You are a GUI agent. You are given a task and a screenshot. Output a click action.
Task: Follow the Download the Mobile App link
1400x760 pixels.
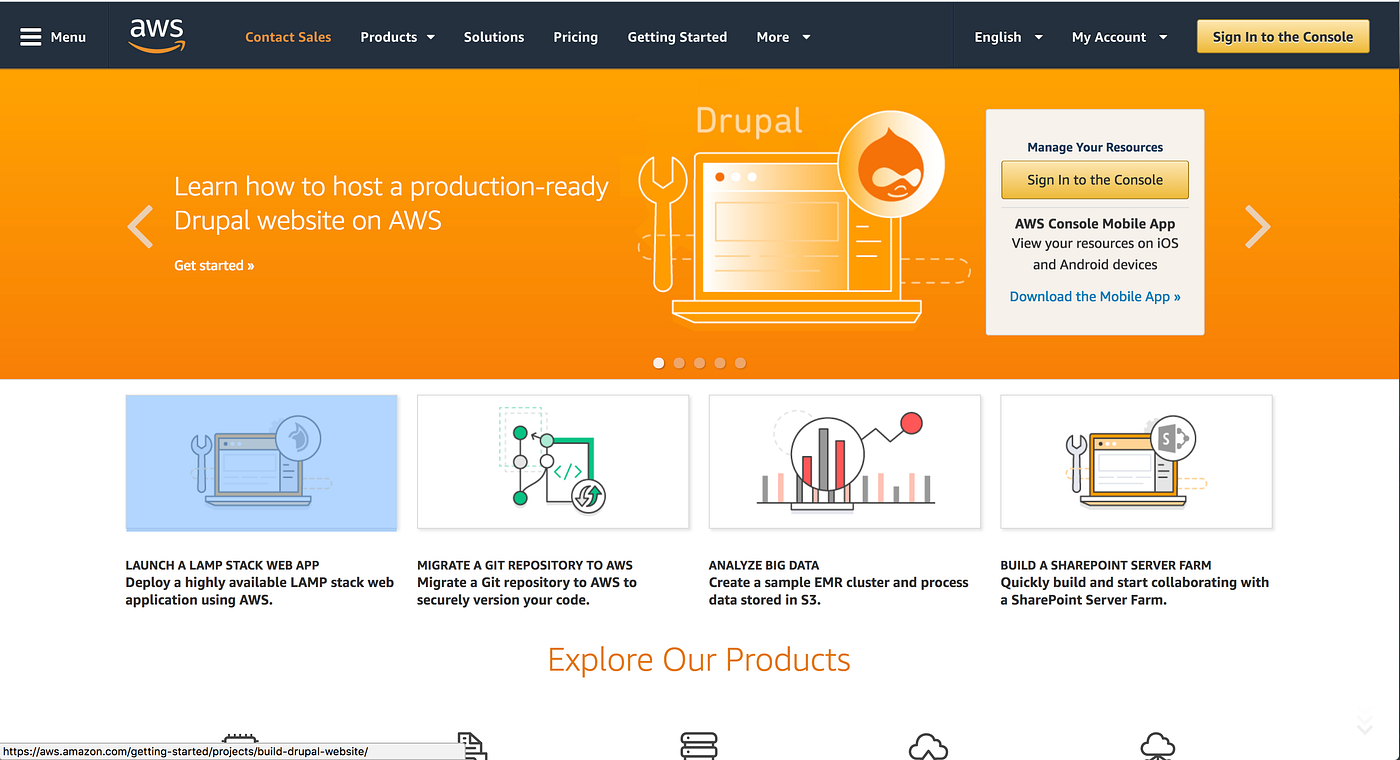[1094, 296]
